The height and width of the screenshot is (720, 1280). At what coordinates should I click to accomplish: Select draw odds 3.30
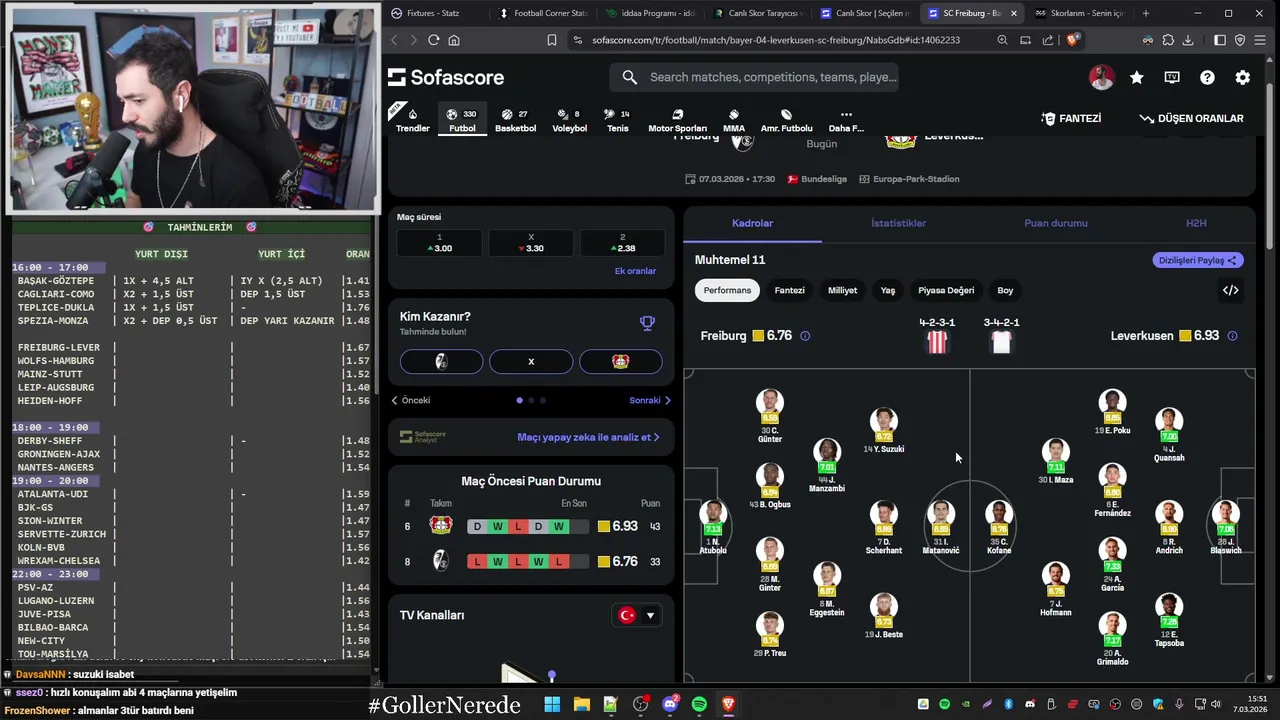click(531, 243)
